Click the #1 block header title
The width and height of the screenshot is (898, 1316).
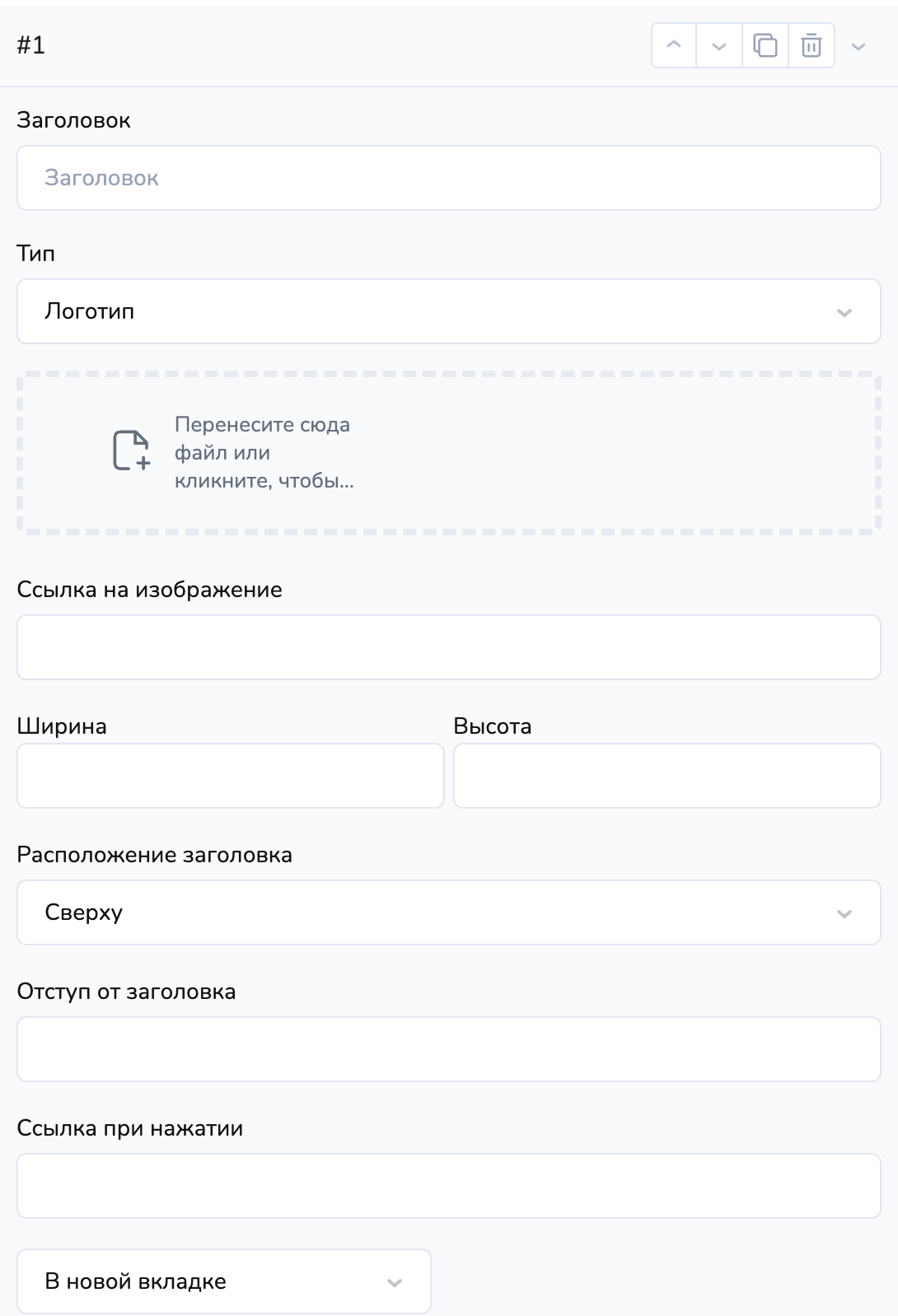31,45
